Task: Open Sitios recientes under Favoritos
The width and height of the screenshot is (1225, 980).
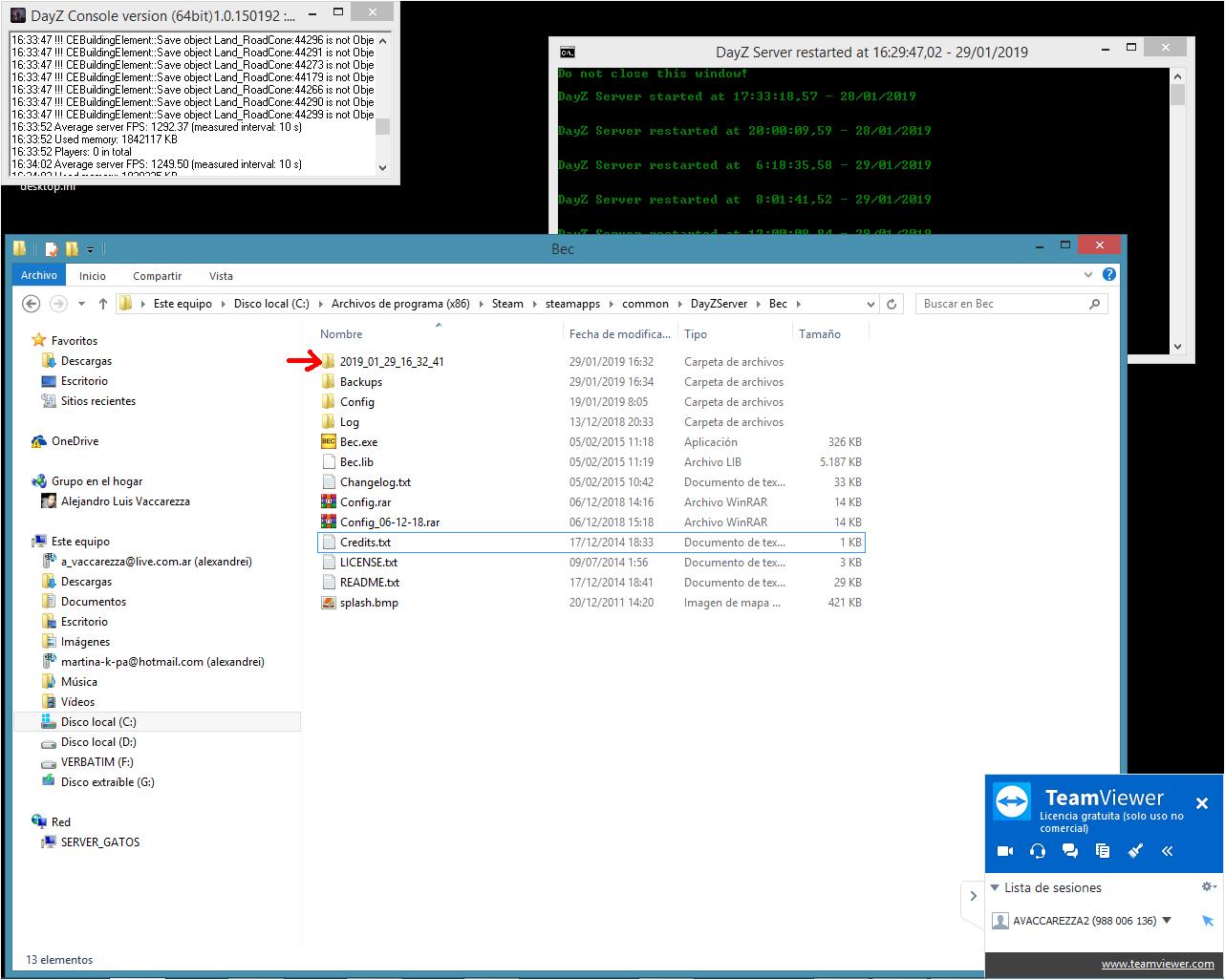Action: click(x=97, y=401)
